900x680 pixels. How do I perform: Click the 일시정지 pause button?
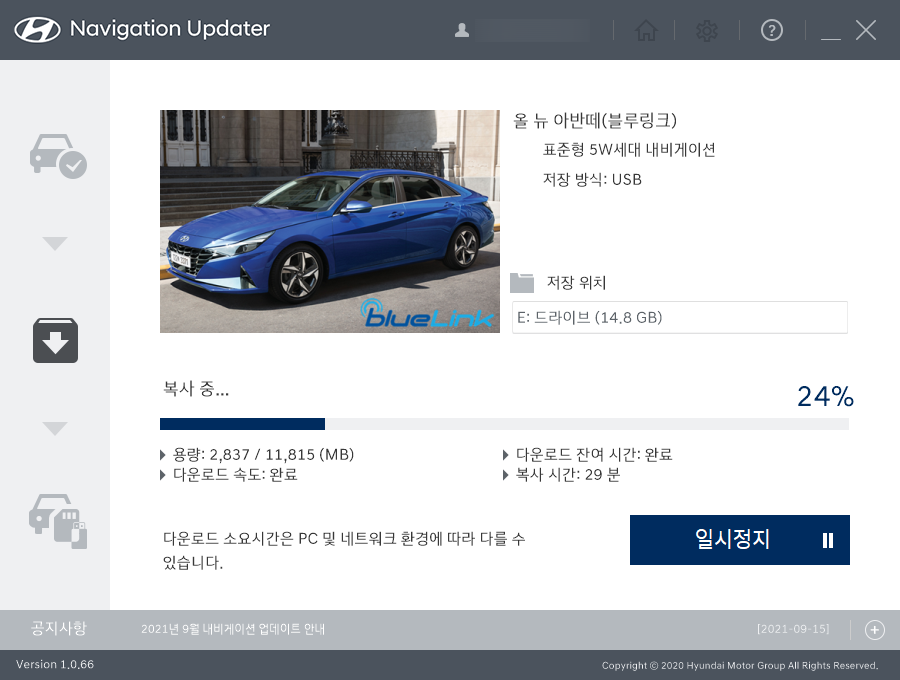pyautogui.click(x=739, y=539)
